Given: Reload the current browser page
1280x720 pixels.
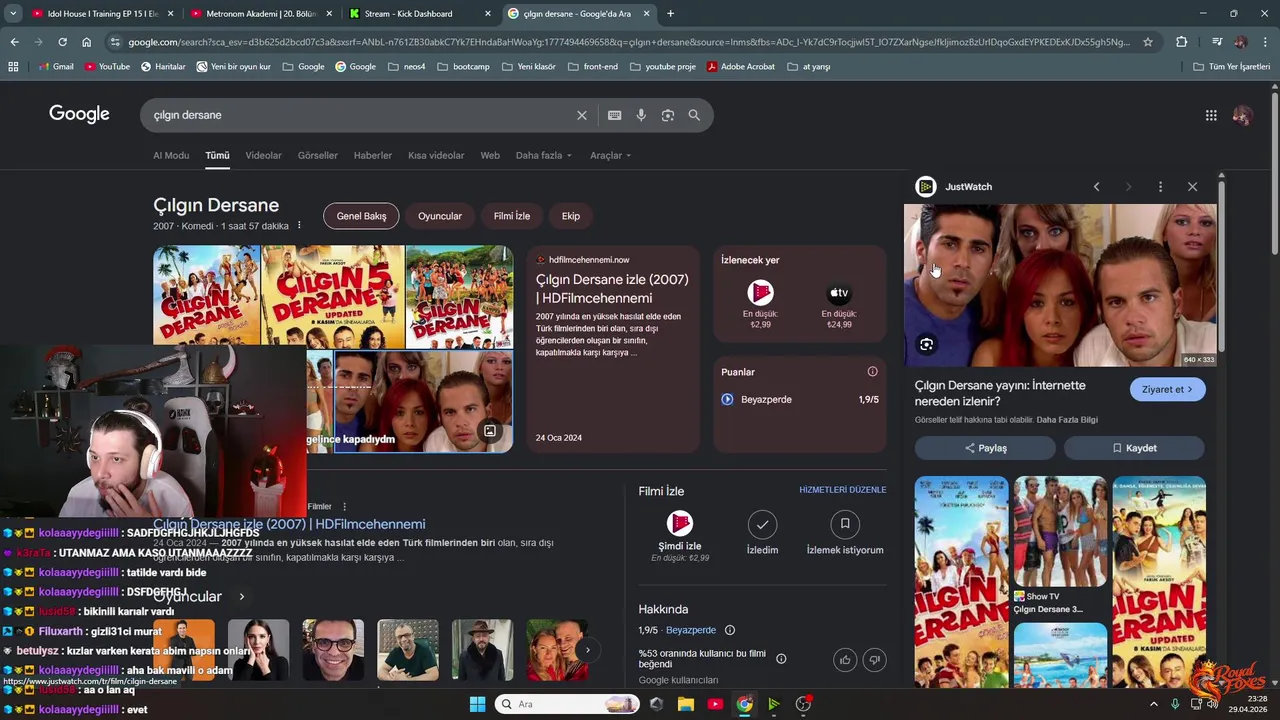Looking at the screenshot, I should (62, 42).
